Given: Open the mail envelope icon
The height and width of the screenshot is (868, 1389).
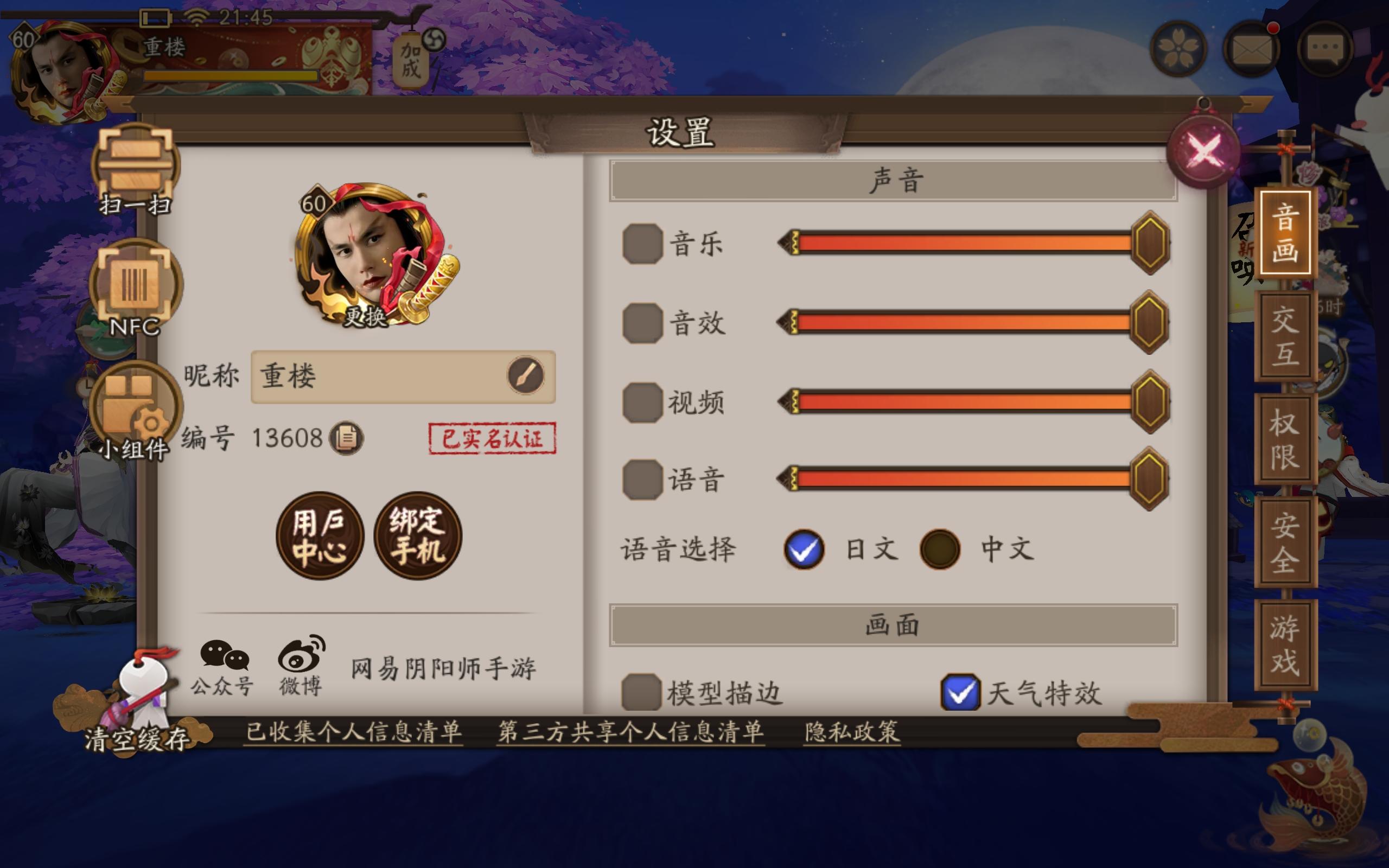Looking at the screenshot, I should [x=1251, y=50].
